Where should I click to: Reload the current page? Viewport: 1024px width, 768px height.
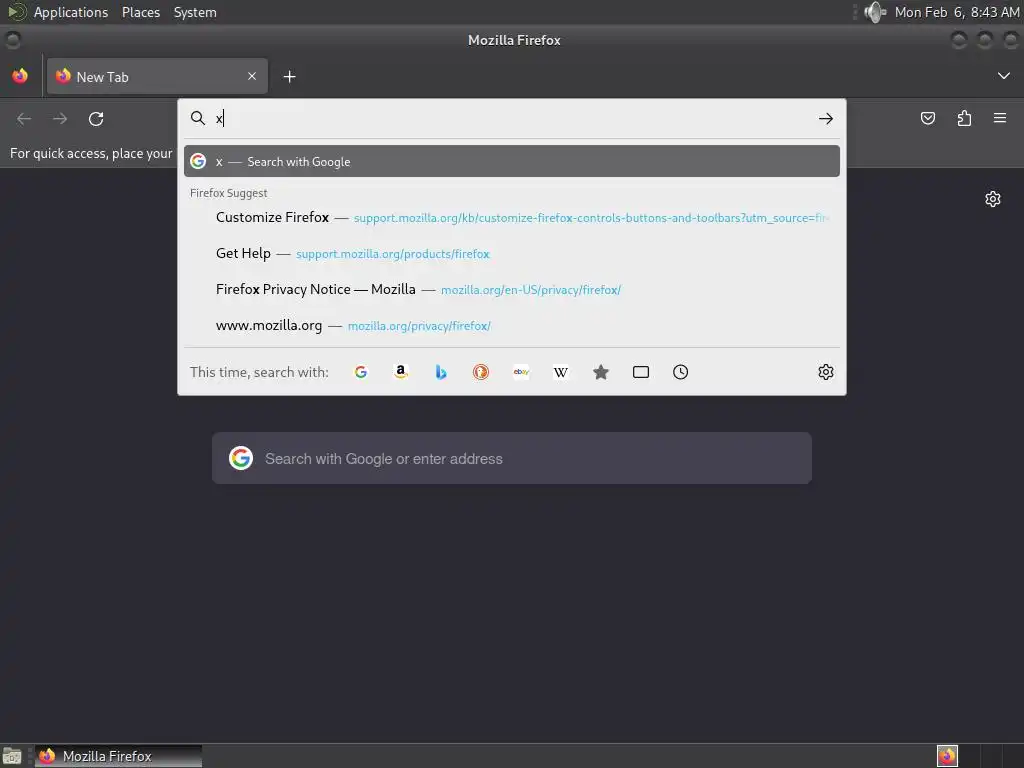click(96, 119)
